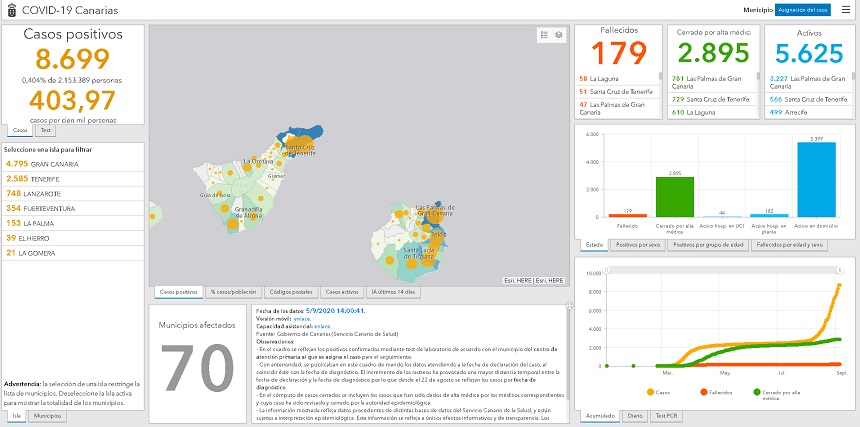This screenshot has height=427, width=860.
Task: Open the IA últimos 14 días map tab
Action: coord(393,291)
